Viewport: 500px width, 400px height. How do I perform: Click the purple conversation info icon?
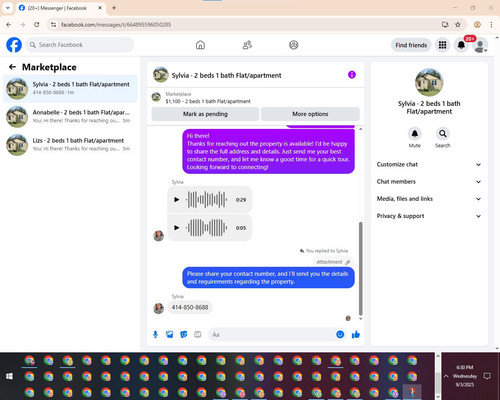coord(352,75)
